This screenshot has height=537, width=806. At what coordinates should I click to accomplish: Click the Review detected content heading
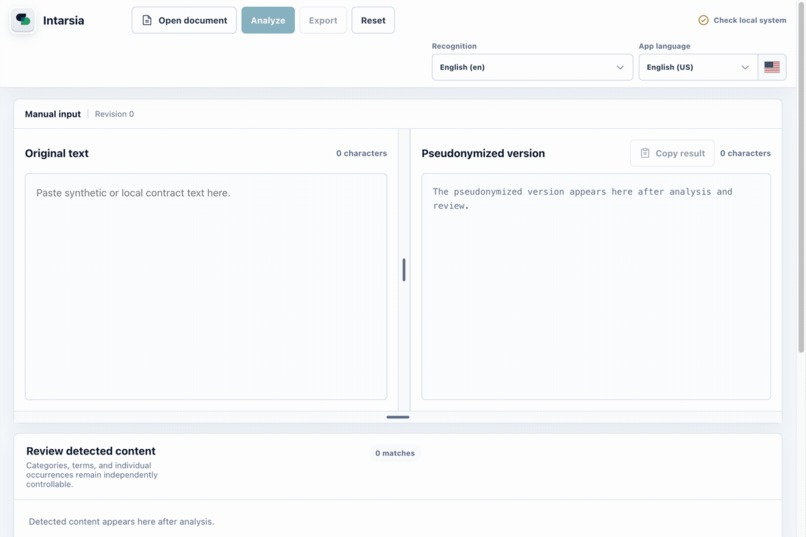click(90, 451)
